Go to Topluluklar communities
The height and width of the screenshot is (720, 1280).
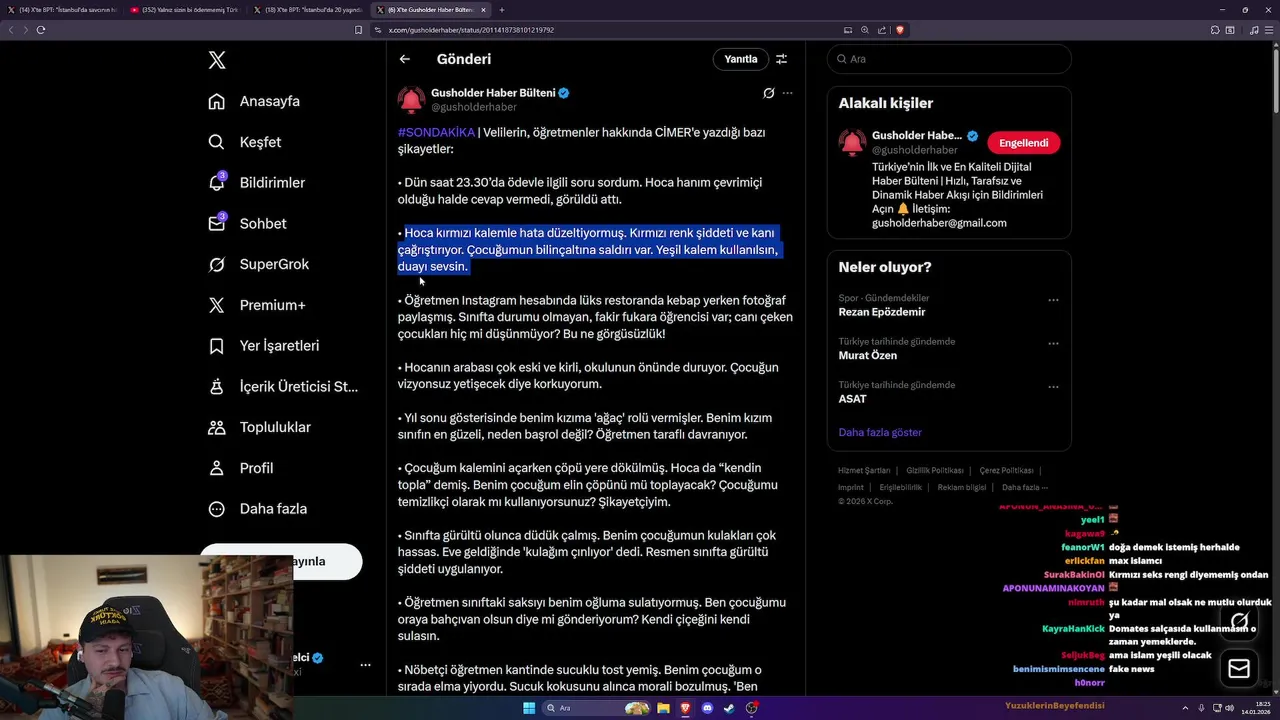pos(259,427)
